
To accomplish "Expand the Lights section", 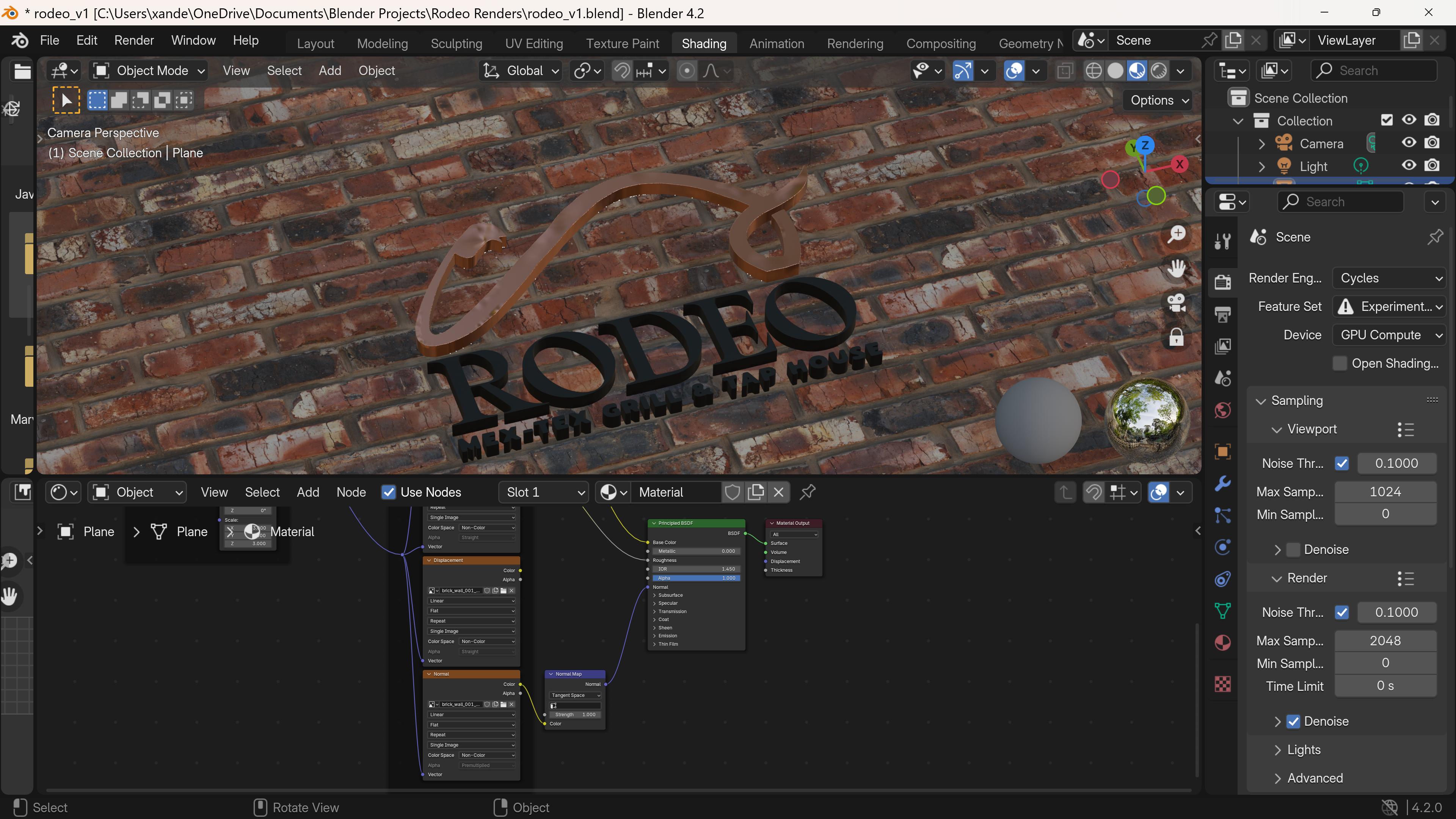I will (x=1304, y=750).
